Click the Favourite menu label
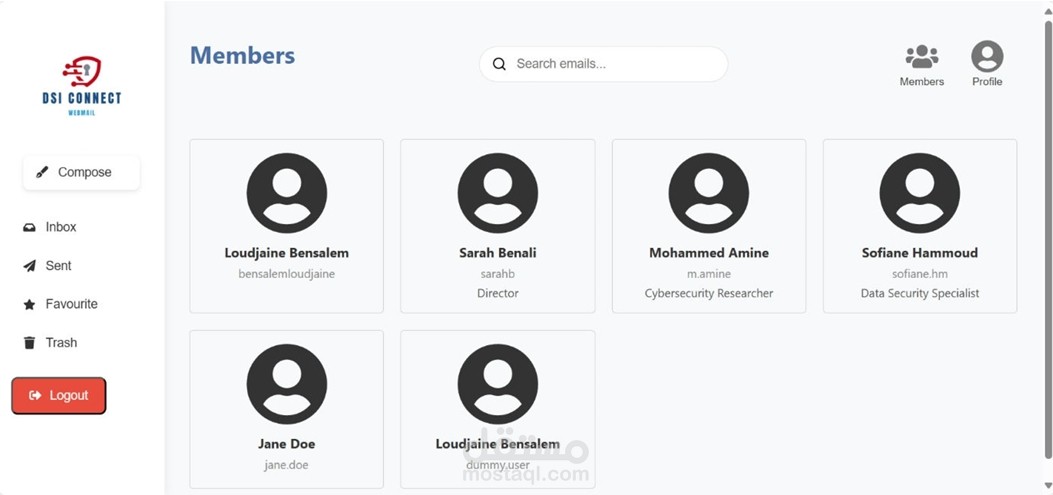Screen dimensions: 1053x495 click(x=71, y=304)
